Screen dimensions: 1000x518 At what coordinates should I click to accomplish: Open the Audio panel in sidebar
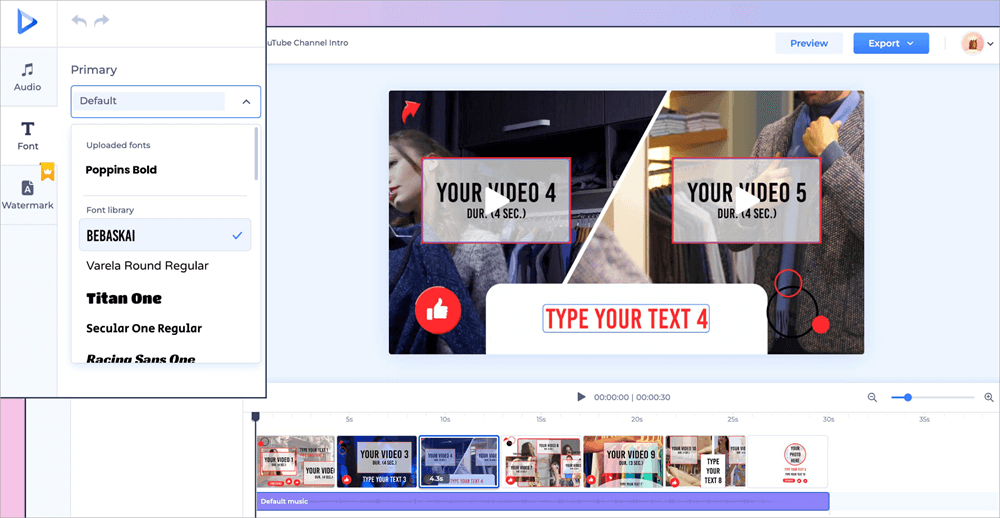pyautogui.click(x=28, y=77)
